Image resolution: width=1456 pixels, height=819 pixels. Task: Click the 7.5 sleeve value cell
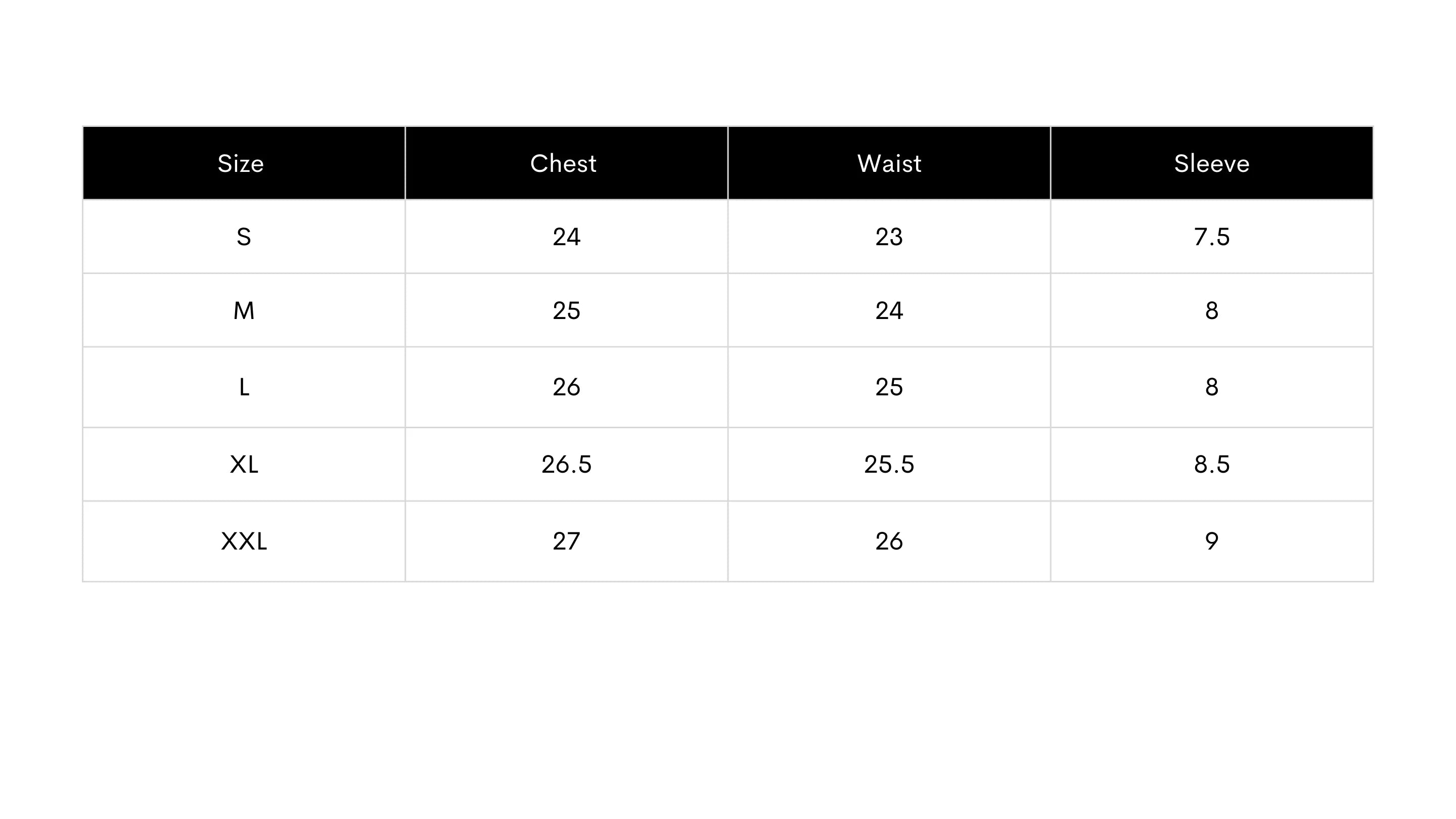[x=1212, y=237]
